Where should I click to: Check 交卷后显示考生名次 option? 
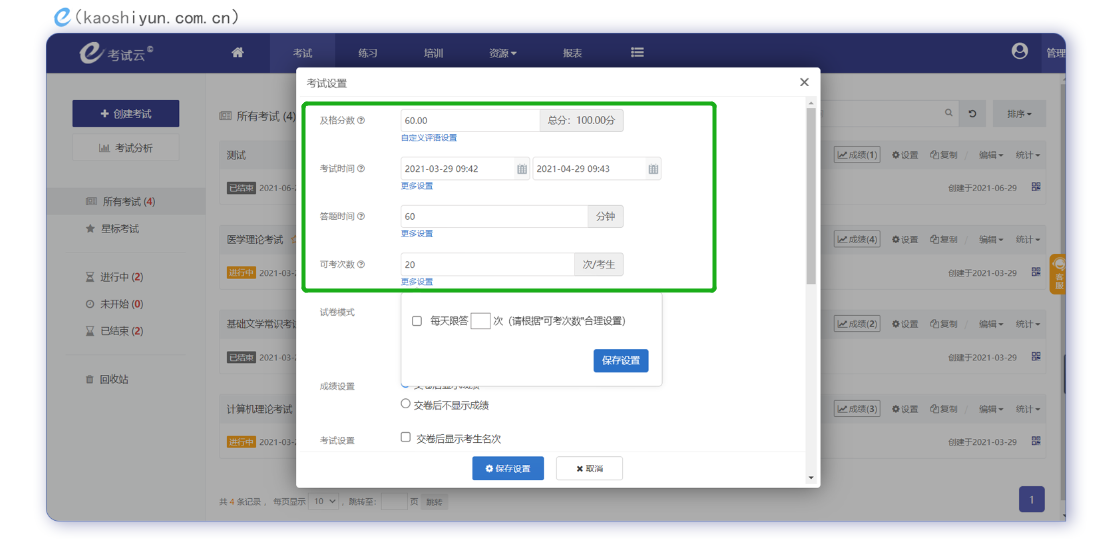coord(405,437)
